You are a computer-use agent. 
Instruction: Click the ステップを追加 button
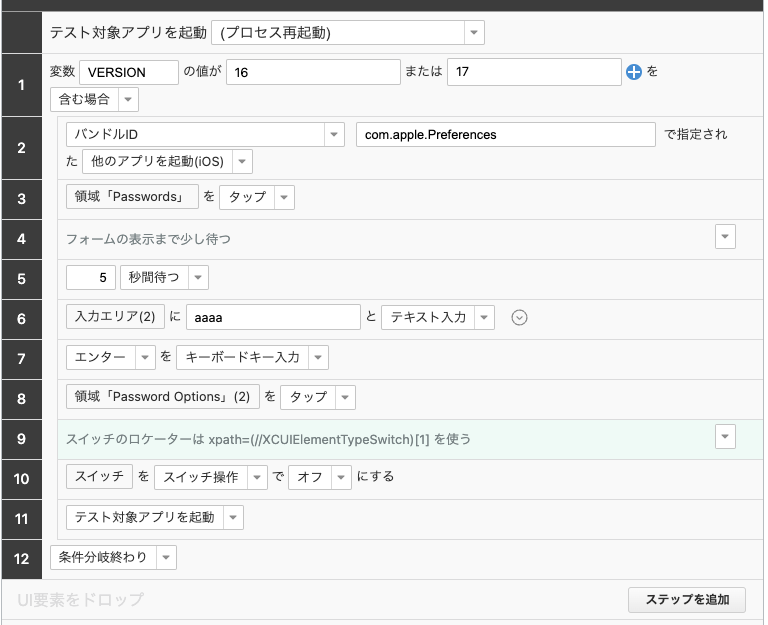tap(687, 600)
